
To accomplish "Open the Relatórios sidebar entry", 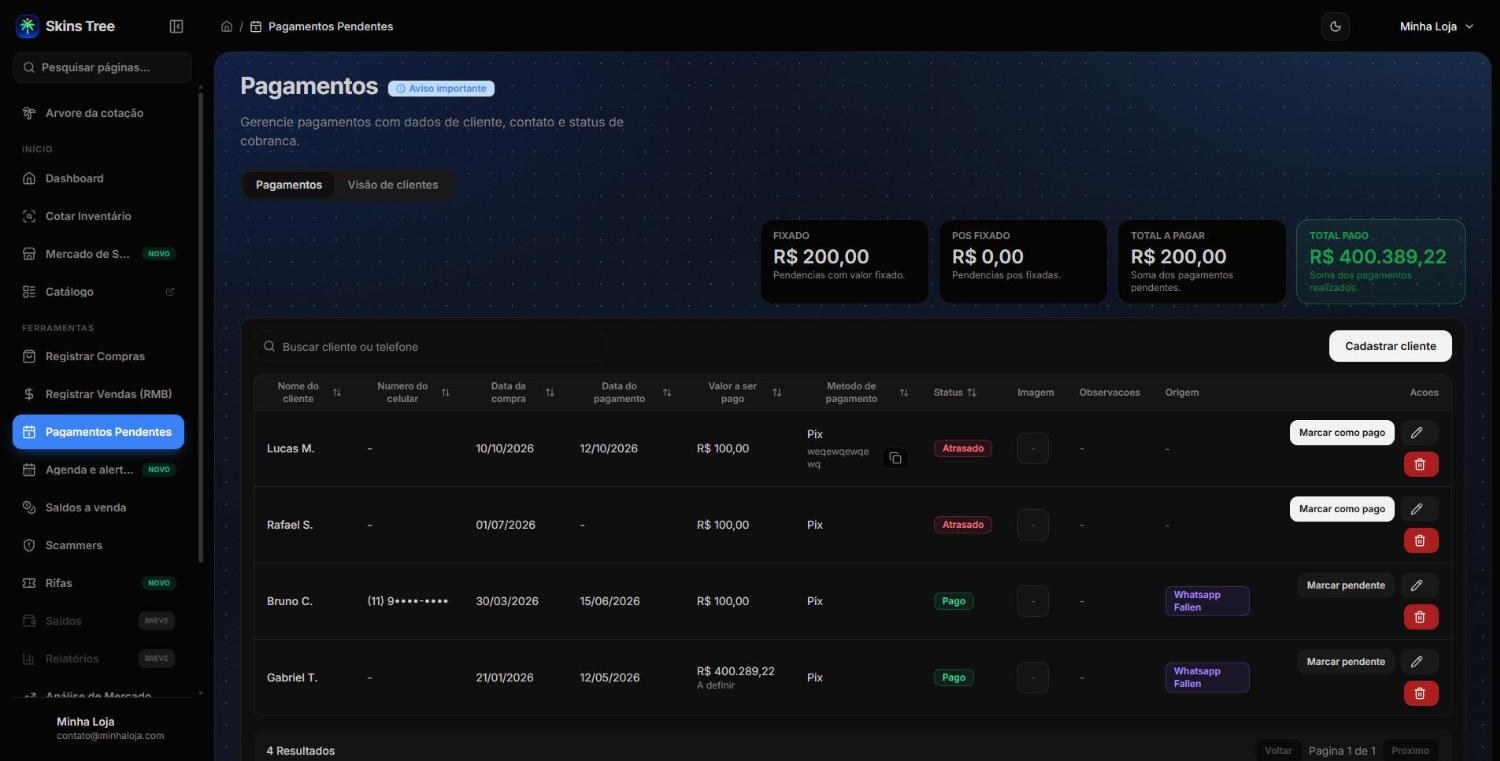I will (98, 659).
